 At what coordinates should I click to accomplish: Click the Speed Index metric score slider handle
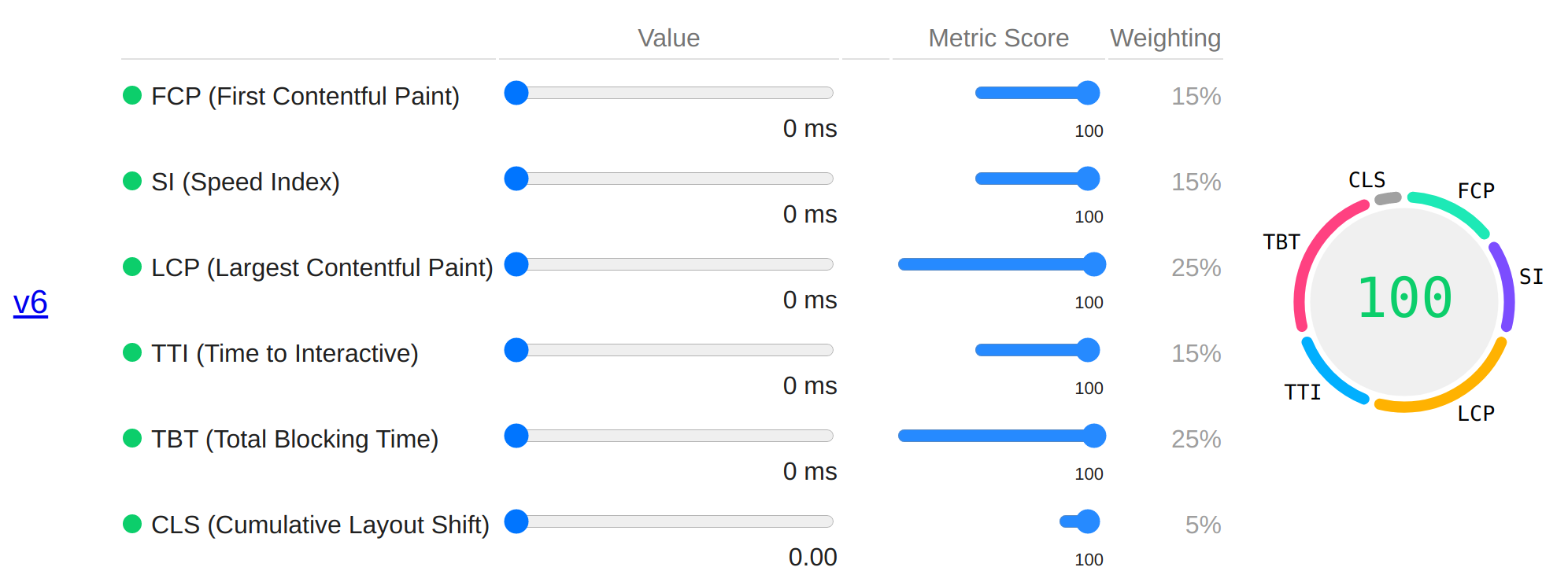click(x=1088, y=179)
